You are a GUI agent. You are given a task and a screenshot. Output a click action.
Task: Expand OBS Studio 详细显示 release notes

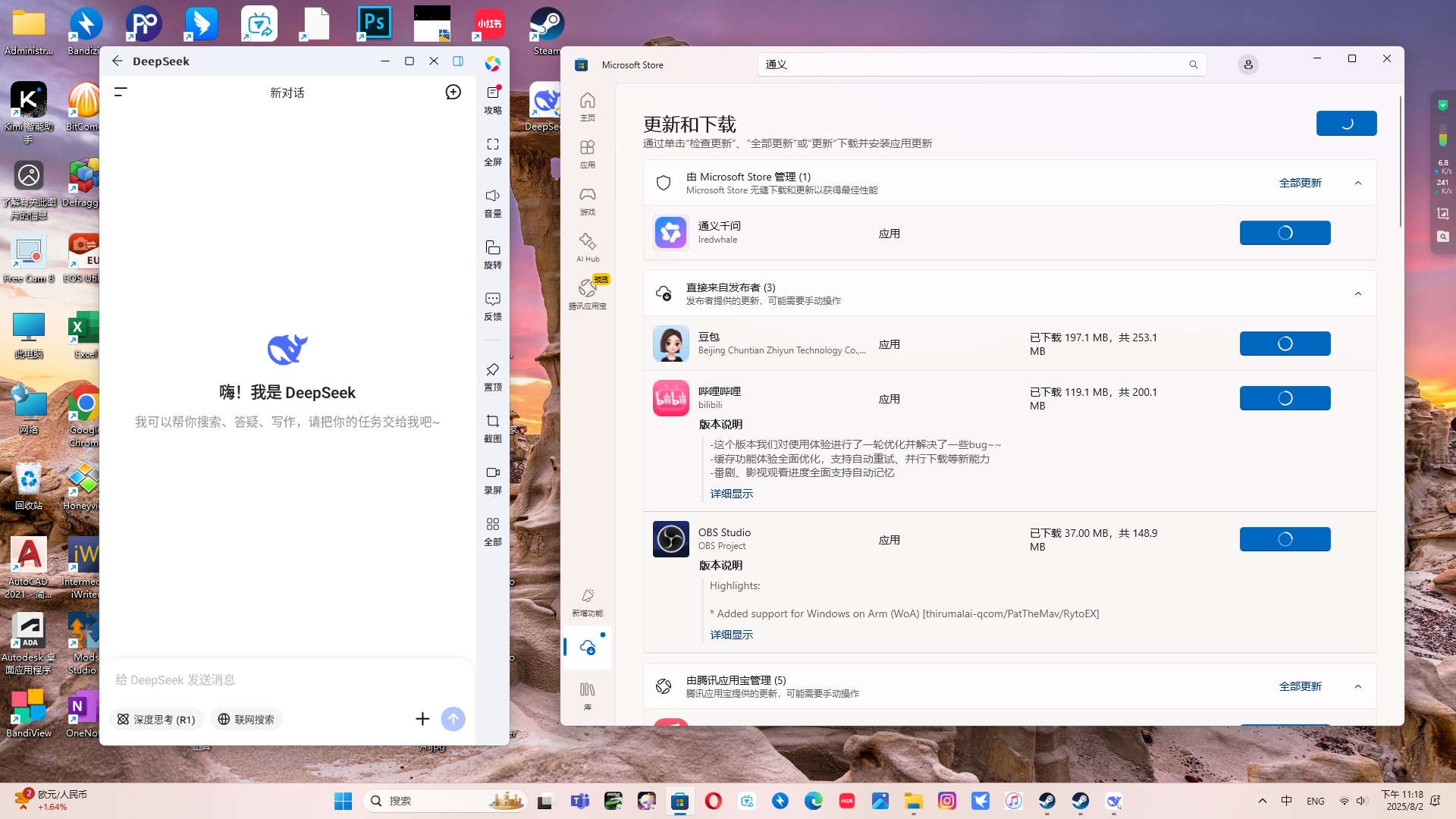(731, 635)
